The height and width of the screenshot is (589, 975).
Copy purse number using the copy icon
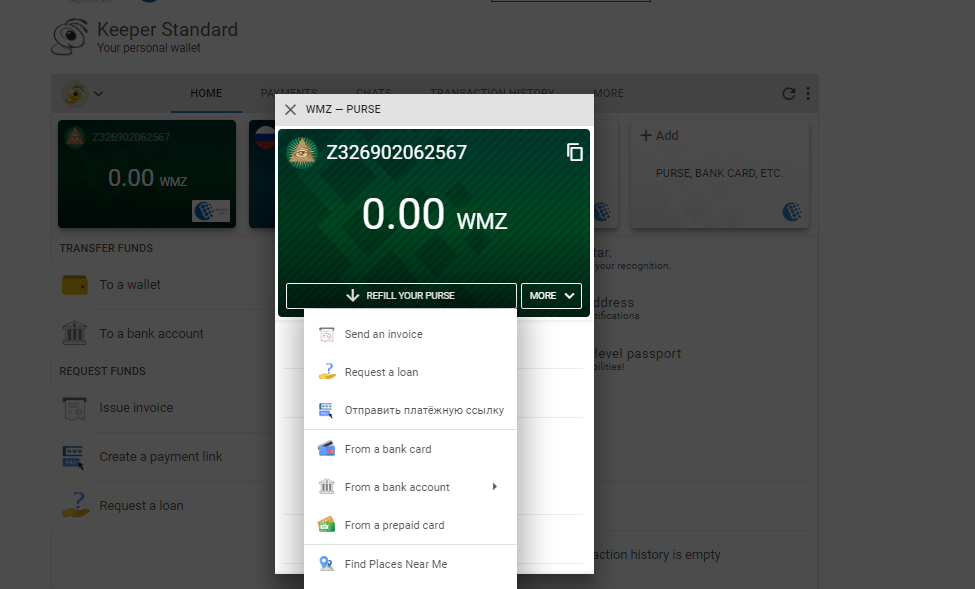click(x=574, y=152)
